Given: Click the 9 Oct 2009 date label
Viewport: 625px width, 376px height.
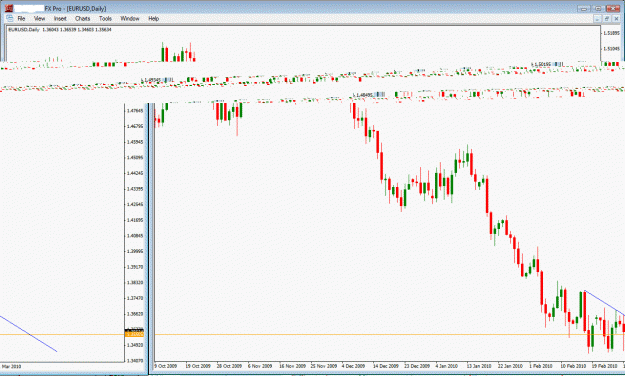Looking at the screenshot, I should click(165, 366).
